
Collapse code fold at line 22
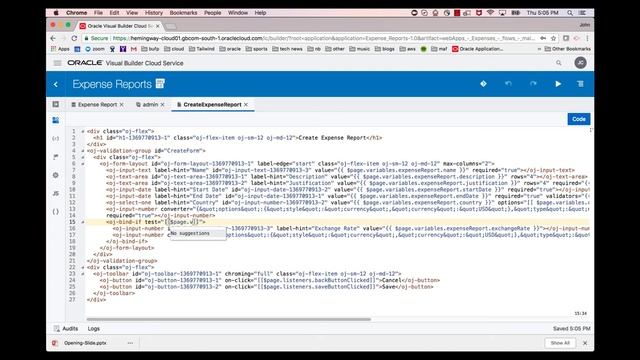82,268
